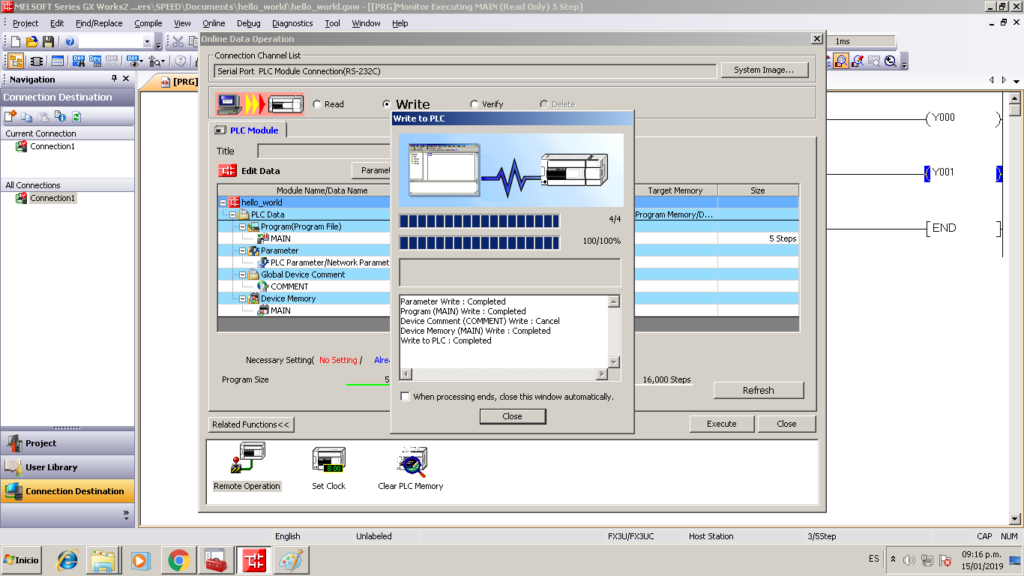This screenshot has width=1024, height=576.
Task: Click the connection properties info icon
Action: click(60, 116)
